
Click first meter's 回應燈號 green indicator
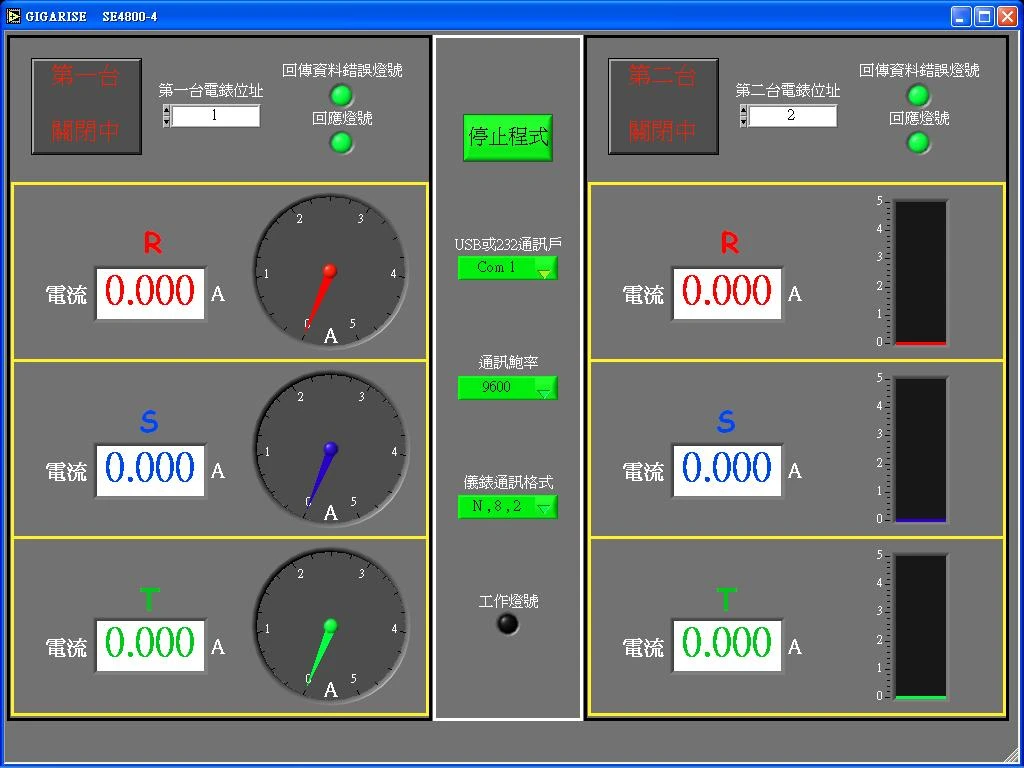pos(340,142)
